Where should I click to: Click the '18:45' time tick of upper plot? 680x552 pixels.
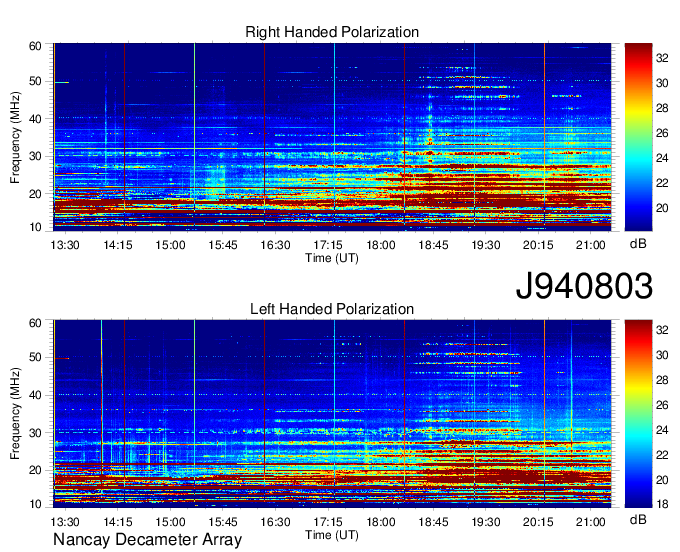click(x=433, y=245)
